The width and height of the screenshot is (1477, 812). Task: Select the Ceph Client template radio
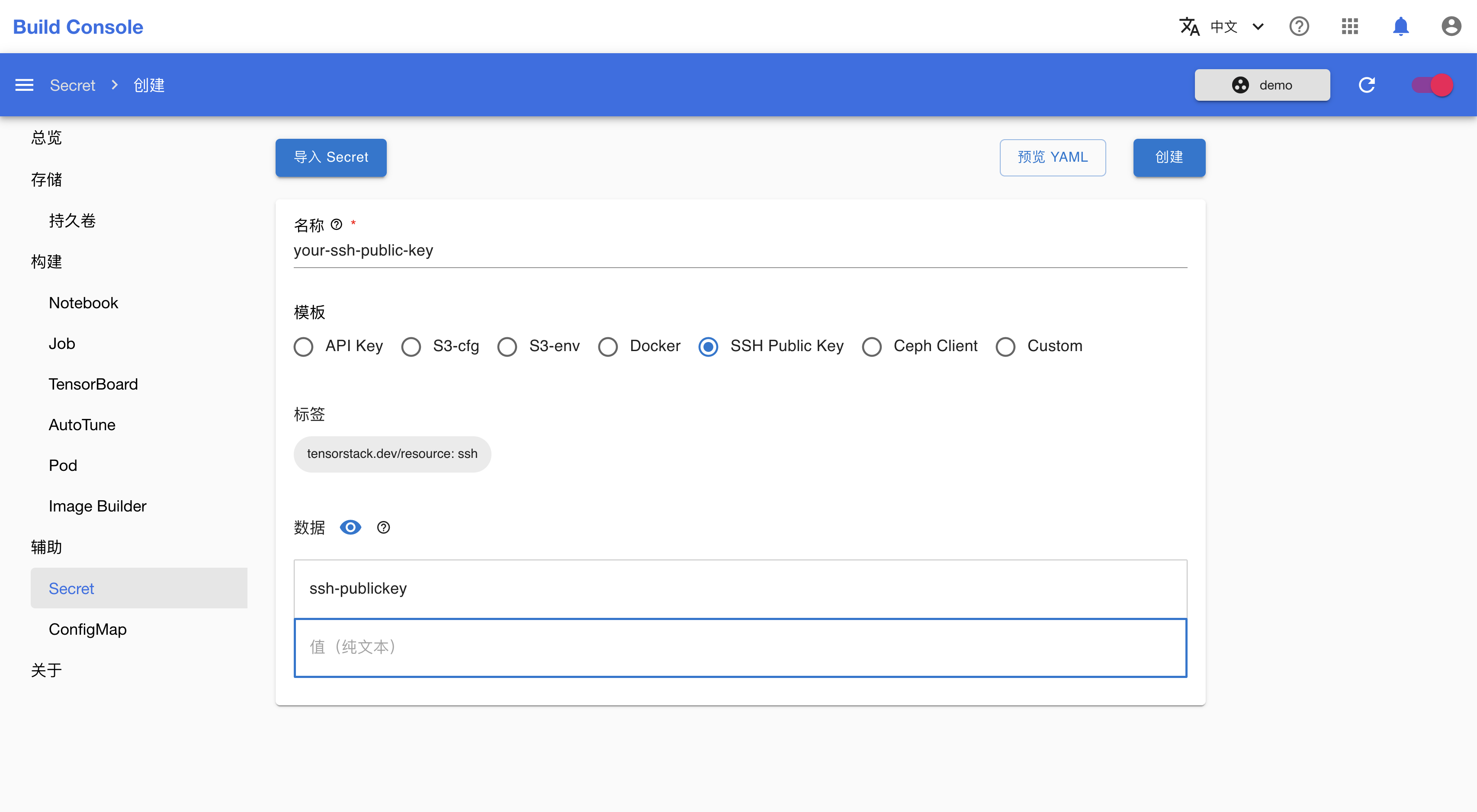872,347
